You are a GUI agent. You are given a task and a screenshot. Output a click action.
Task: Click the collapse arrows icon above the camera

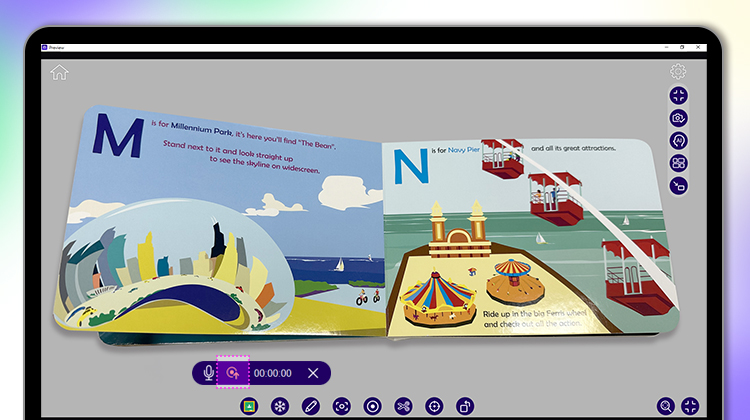[678, 96]
